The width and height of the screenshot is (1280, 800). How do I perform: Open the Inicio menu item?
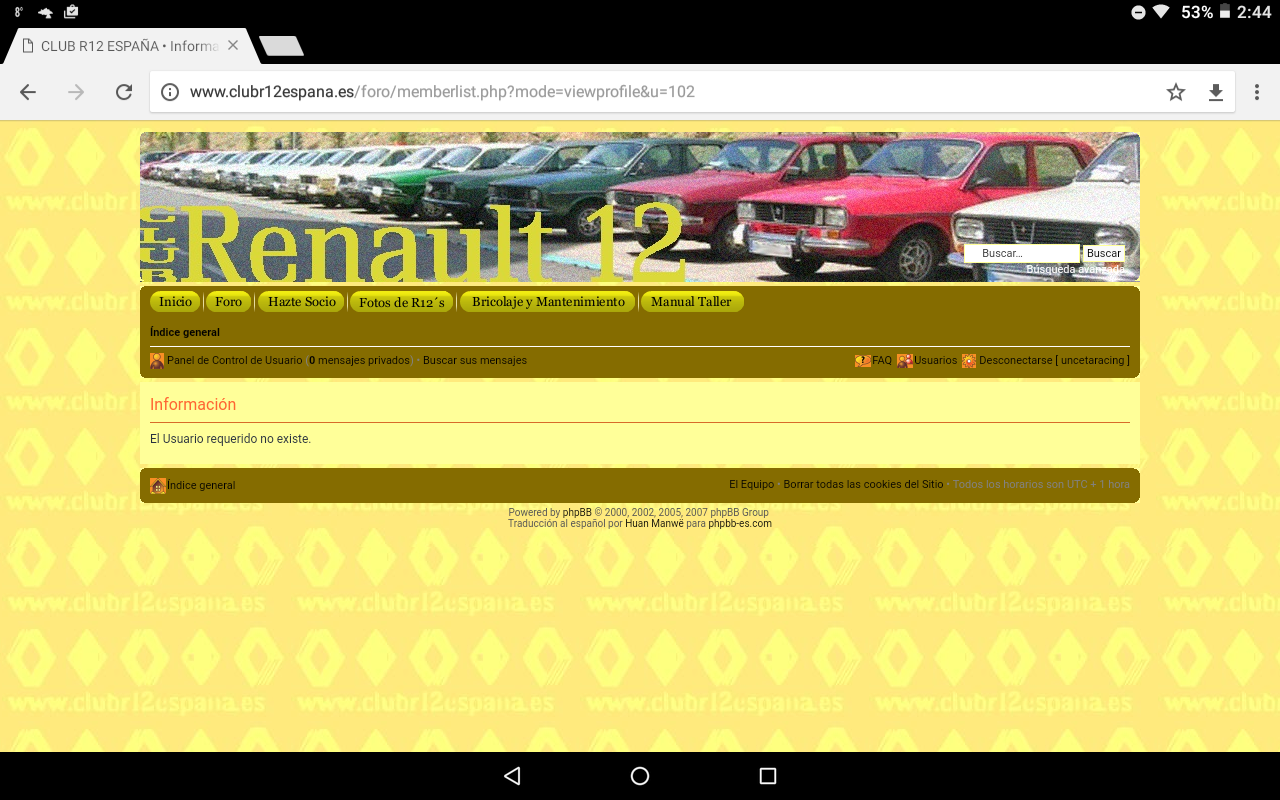[x=175, y=302]
